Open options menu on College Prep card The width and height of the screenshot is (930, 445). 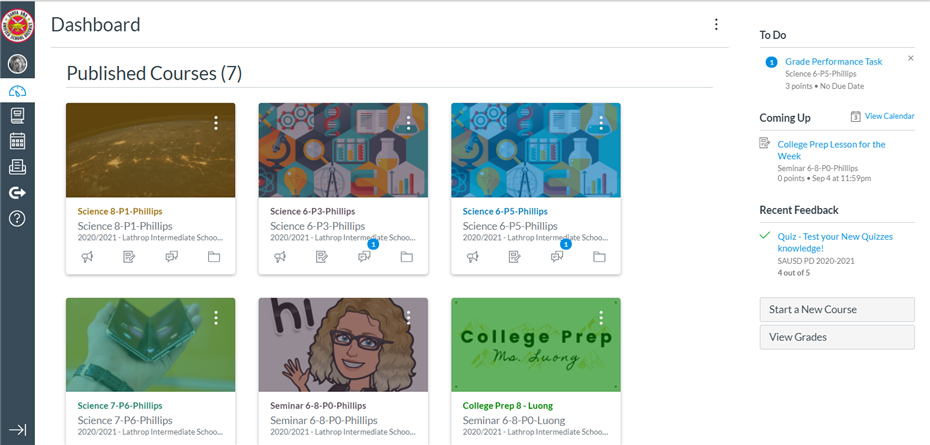click(601, 318)
